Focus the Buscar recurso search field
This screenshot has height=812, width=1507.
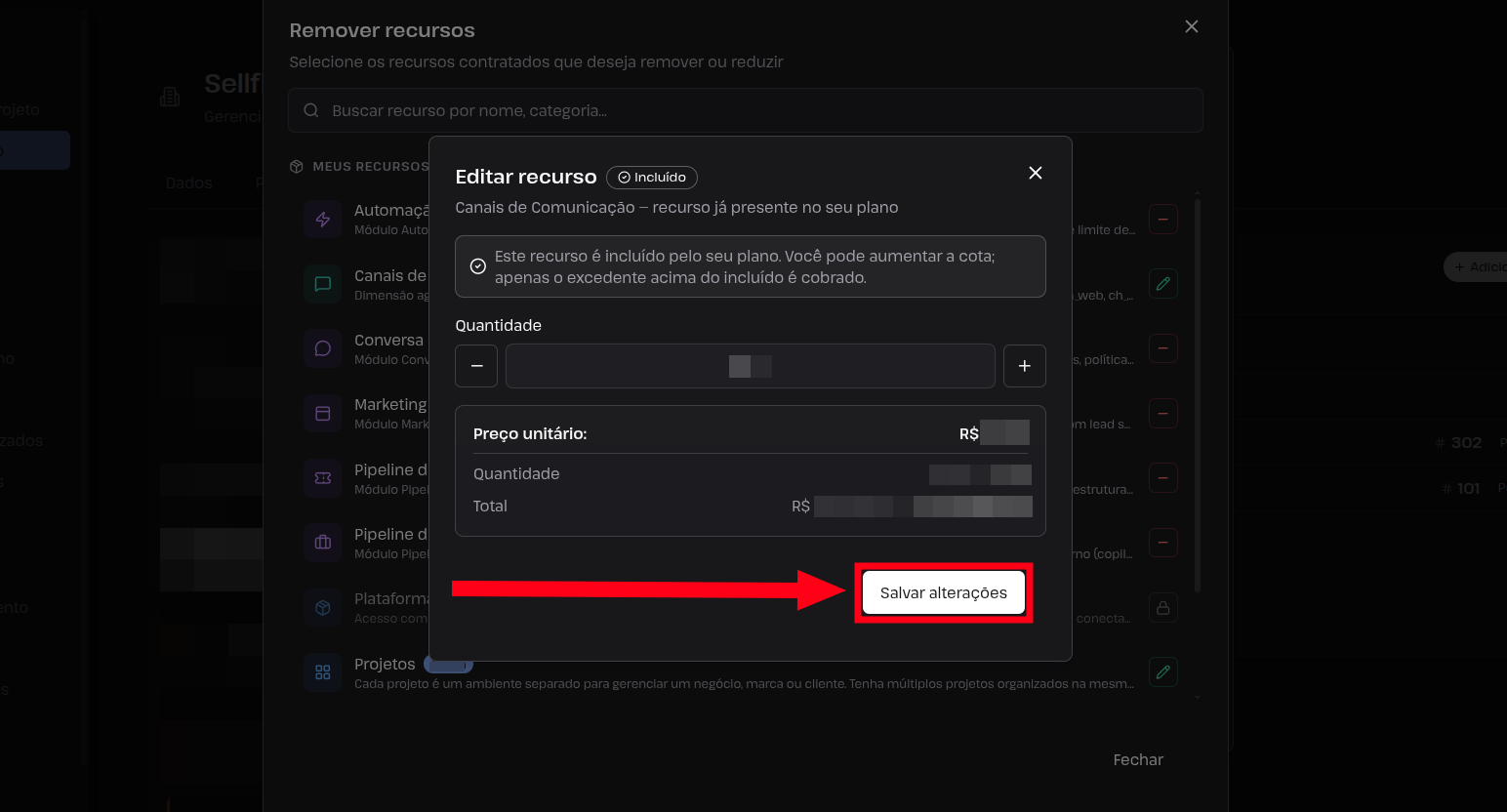tap(746, 110)
